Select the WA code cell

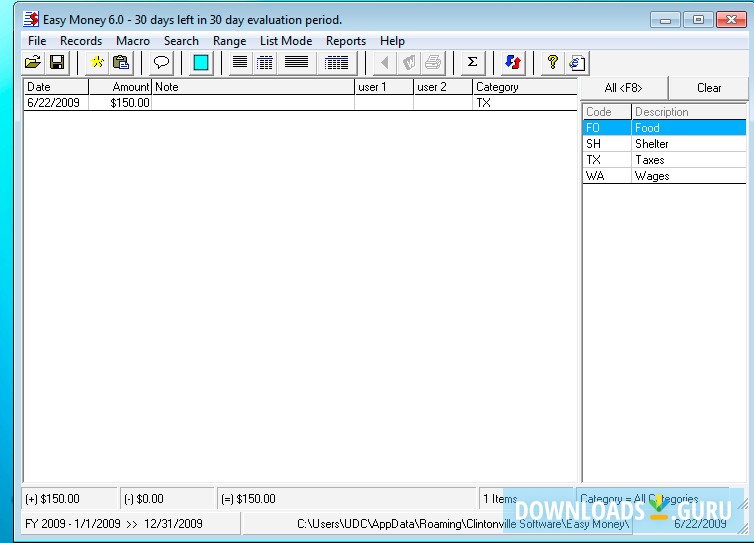point(607,176)
